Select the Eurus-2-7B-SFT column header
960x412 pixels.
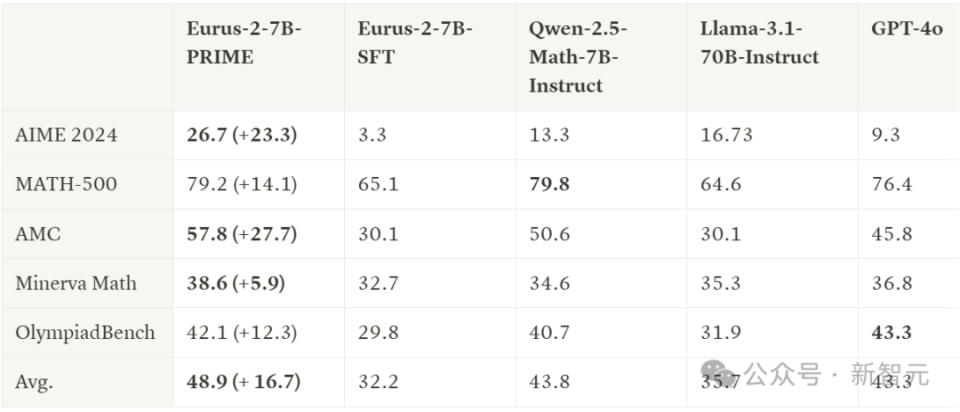415,43
